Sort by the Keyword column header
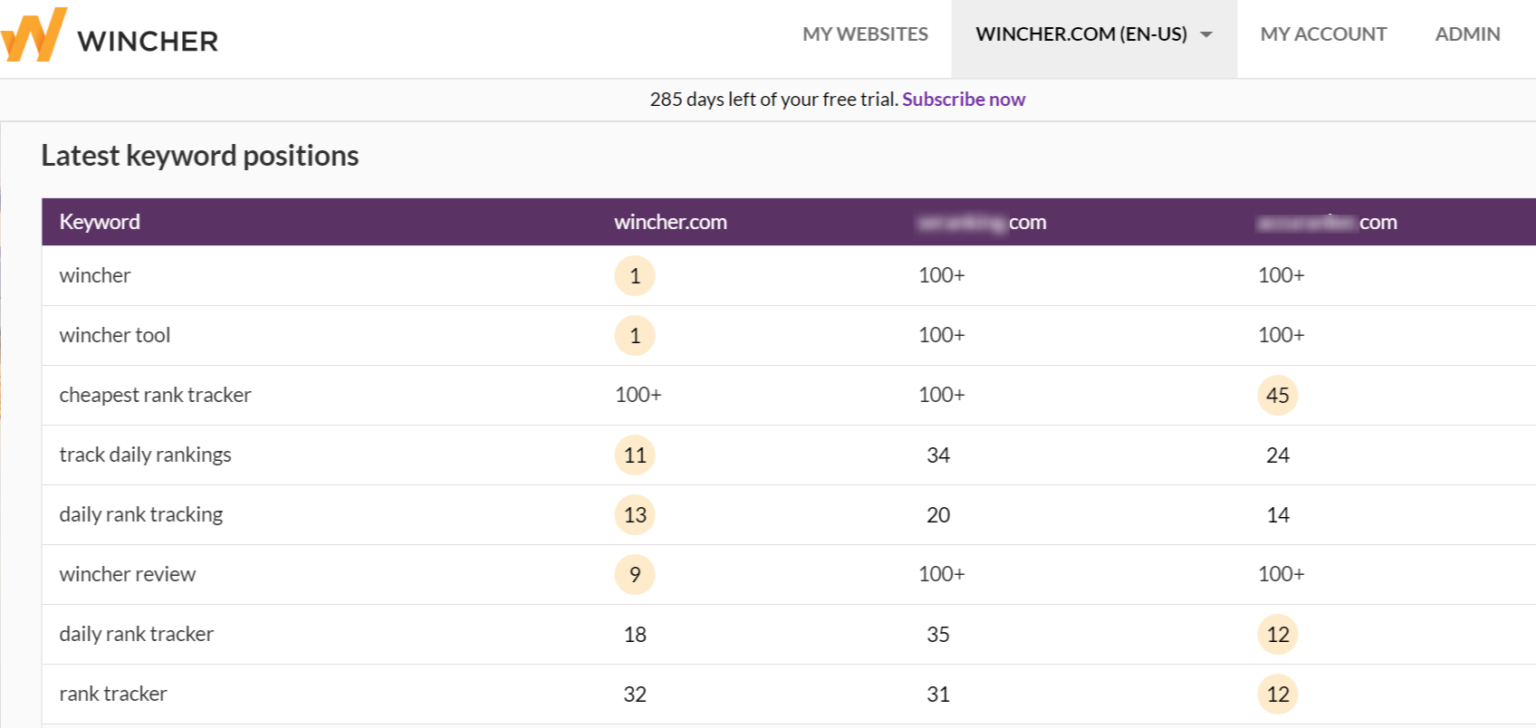Image resolution: width=1536 pixels, height=728 pixels. pyautogui.click(x=99, y=221)
